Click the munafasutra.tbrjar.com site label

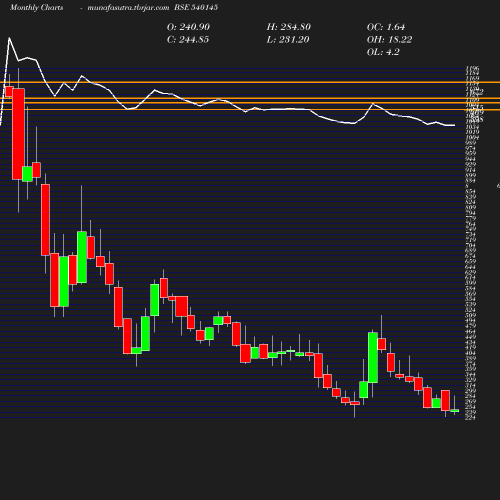tap(128, 8)
